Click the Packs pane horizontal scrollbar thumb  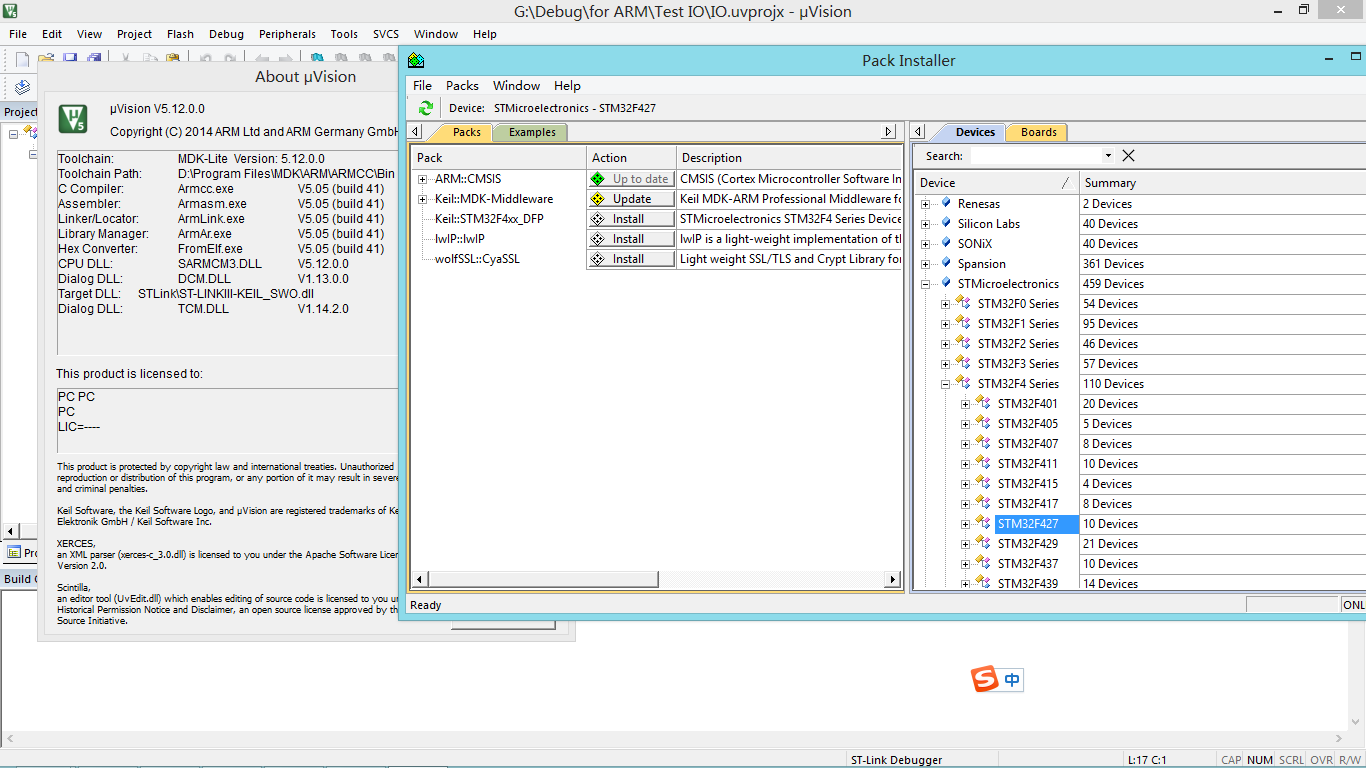[x=543, y=579]
